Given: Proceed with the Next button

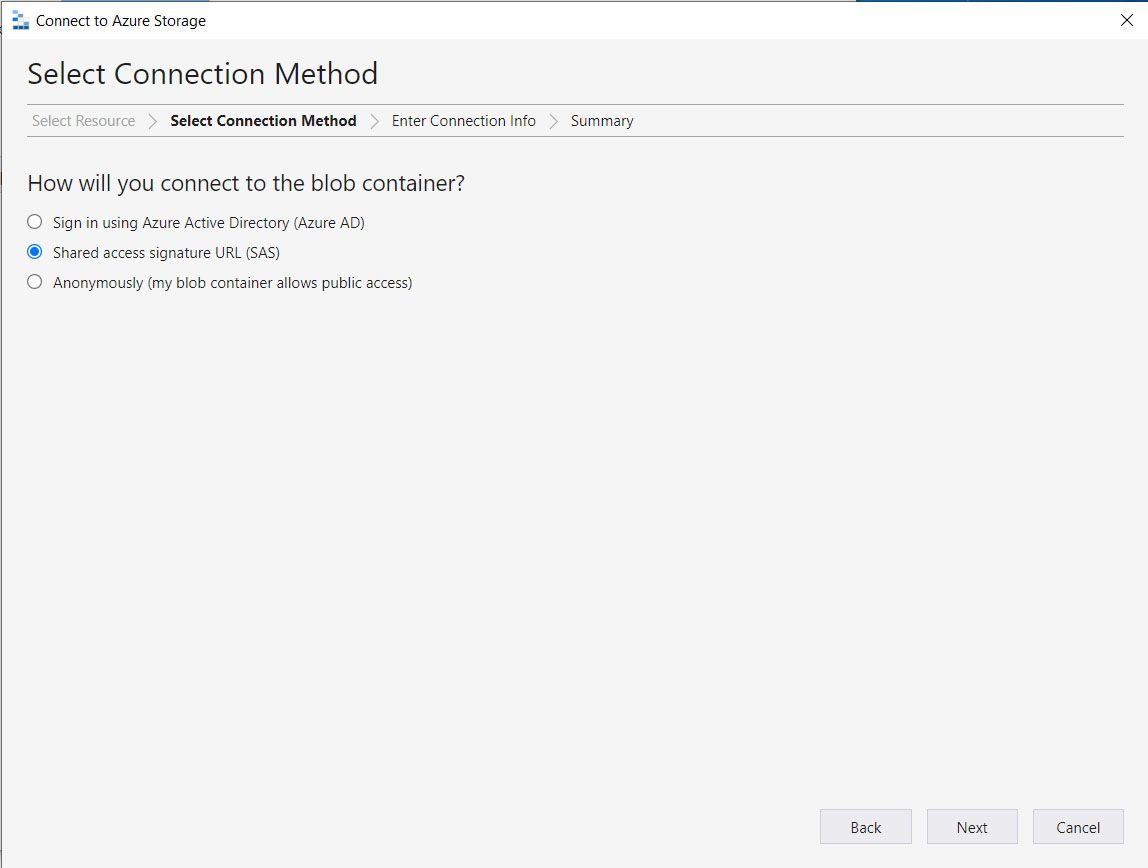Looking at the screenshot, I should 972,827.
